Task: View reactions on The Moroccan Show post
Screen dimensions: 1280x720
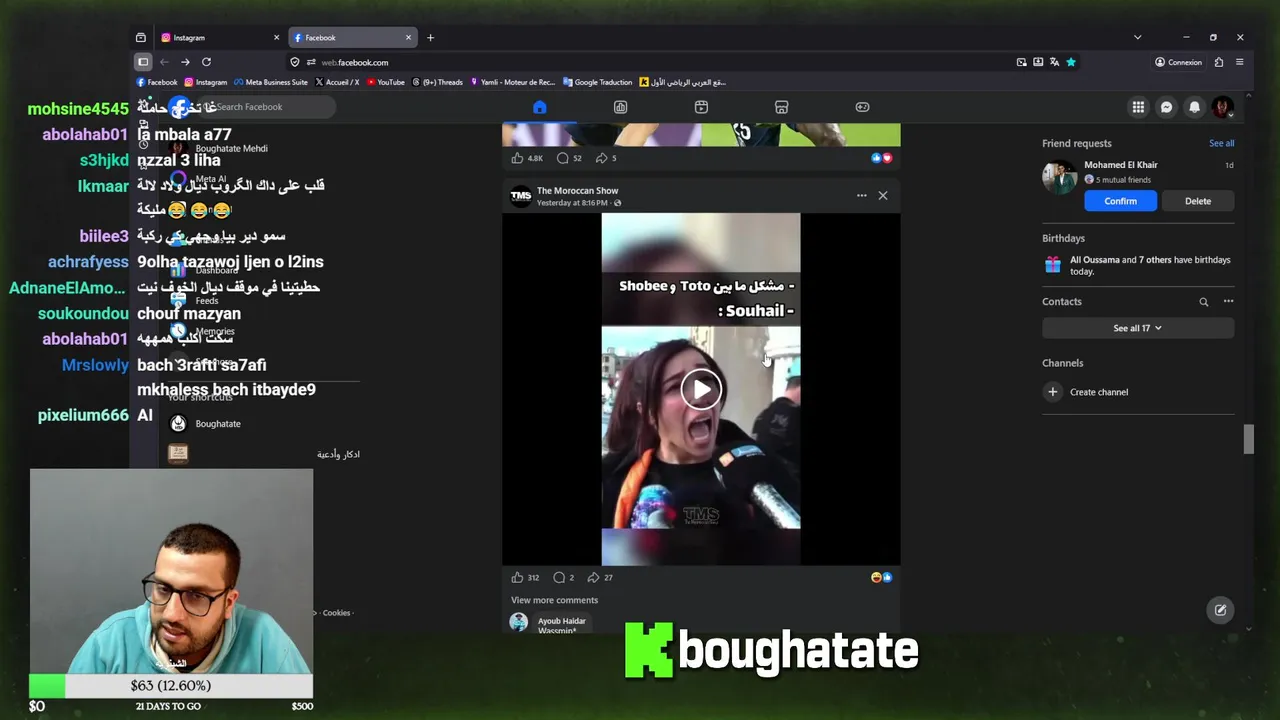Action: [x=881, y=577]
